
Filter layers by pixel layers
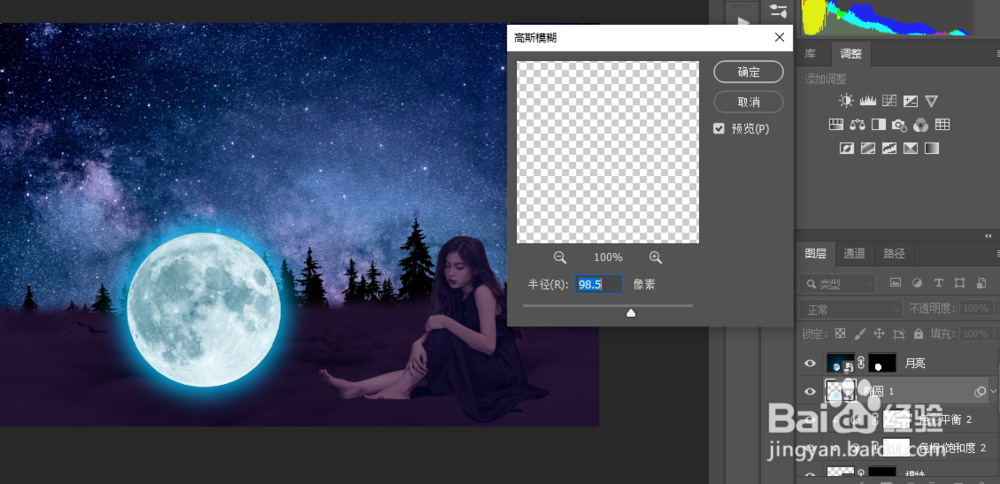pyautogui.click(x=895, y=282)
